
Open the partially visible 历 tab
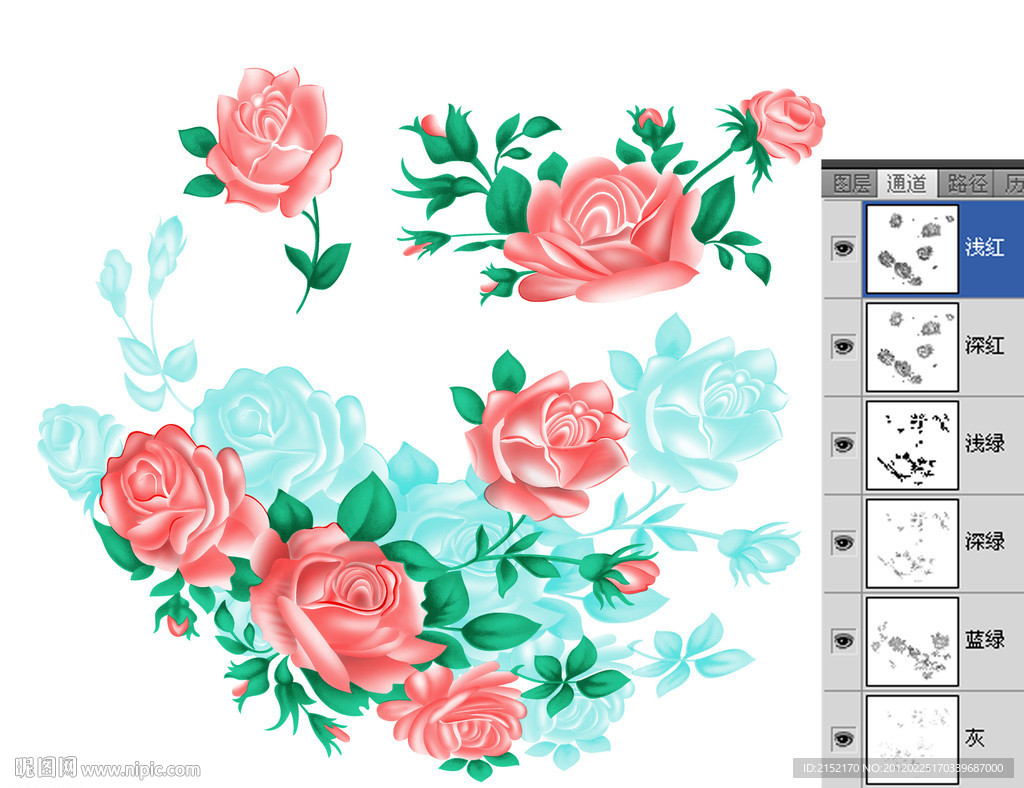[1012, 184]
